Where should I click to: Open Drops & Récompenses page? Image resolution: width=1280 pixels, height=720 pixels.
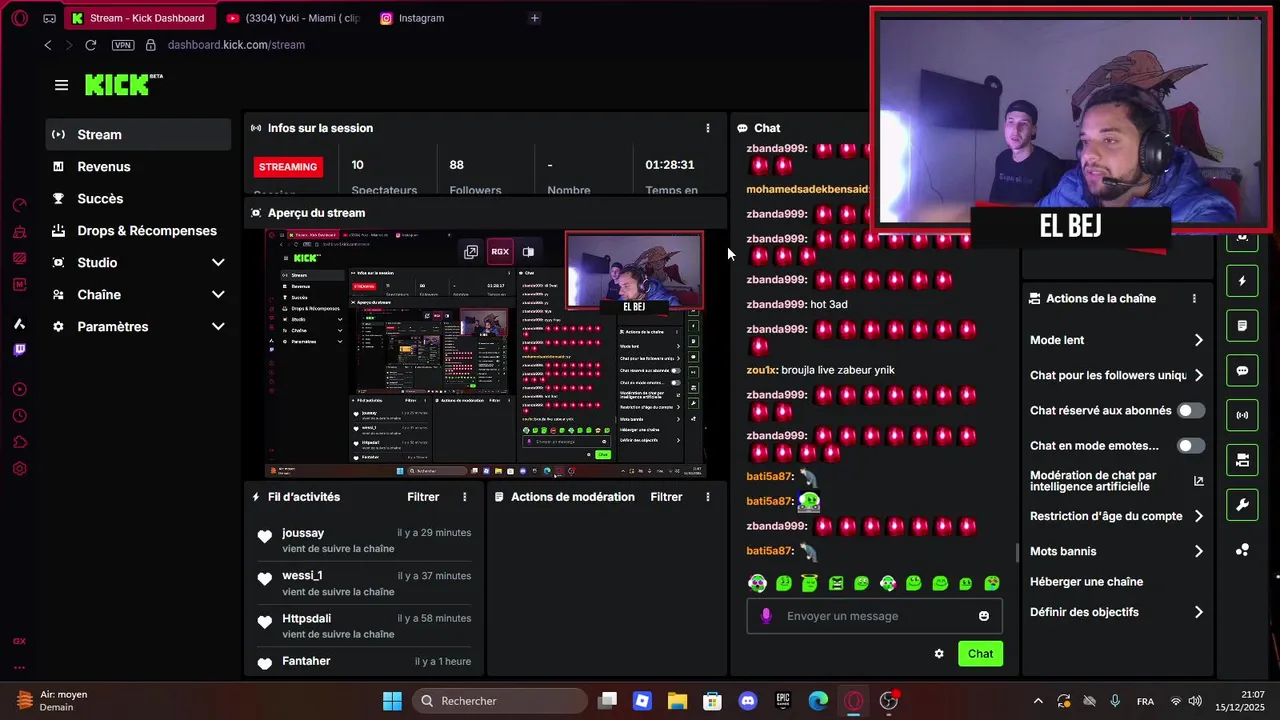pos(147,231)
